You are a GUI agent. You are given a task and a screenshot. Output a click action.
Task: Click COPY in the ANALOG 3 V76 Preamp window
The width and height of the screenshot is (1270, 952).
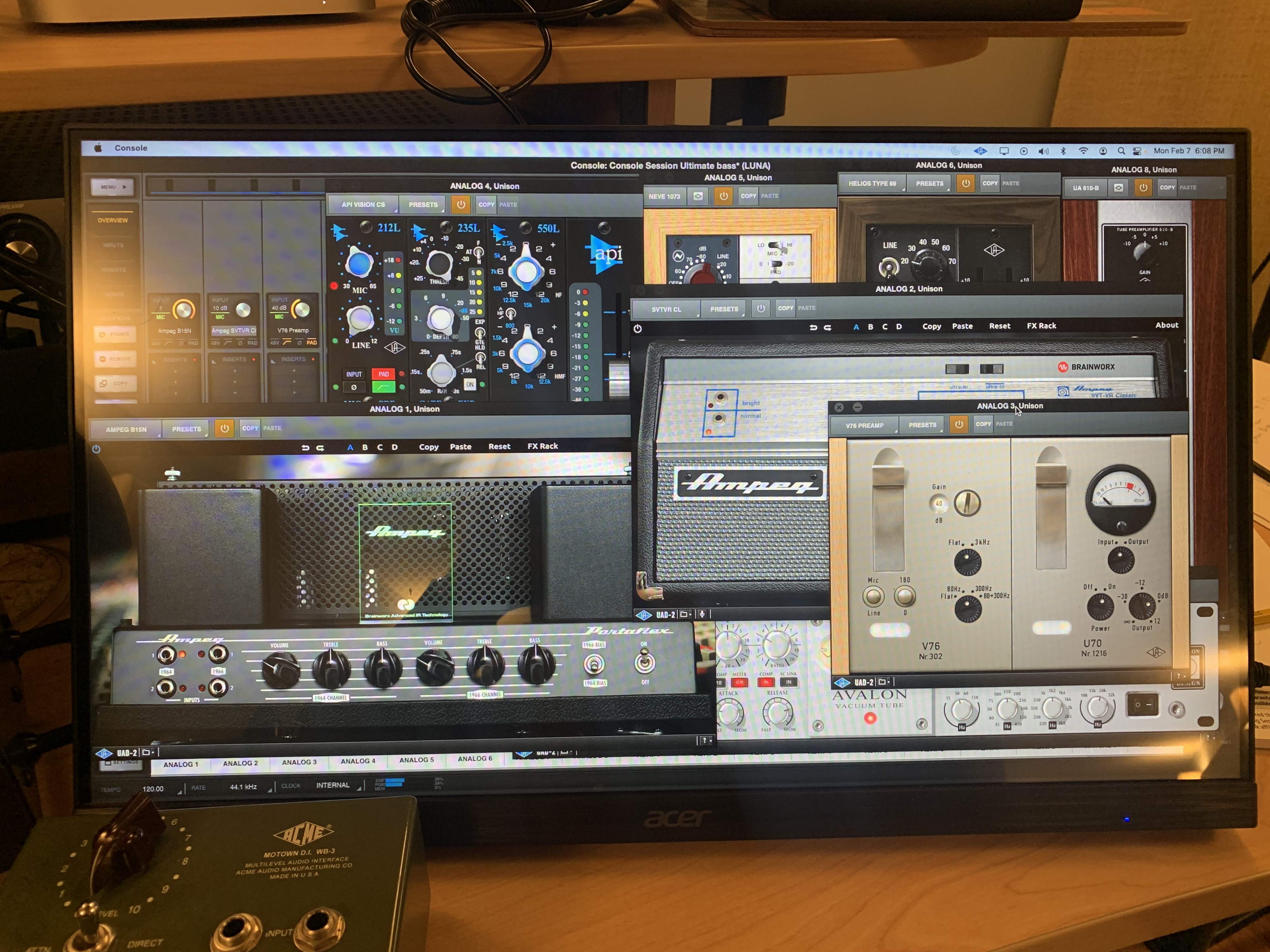pos(983,424)
